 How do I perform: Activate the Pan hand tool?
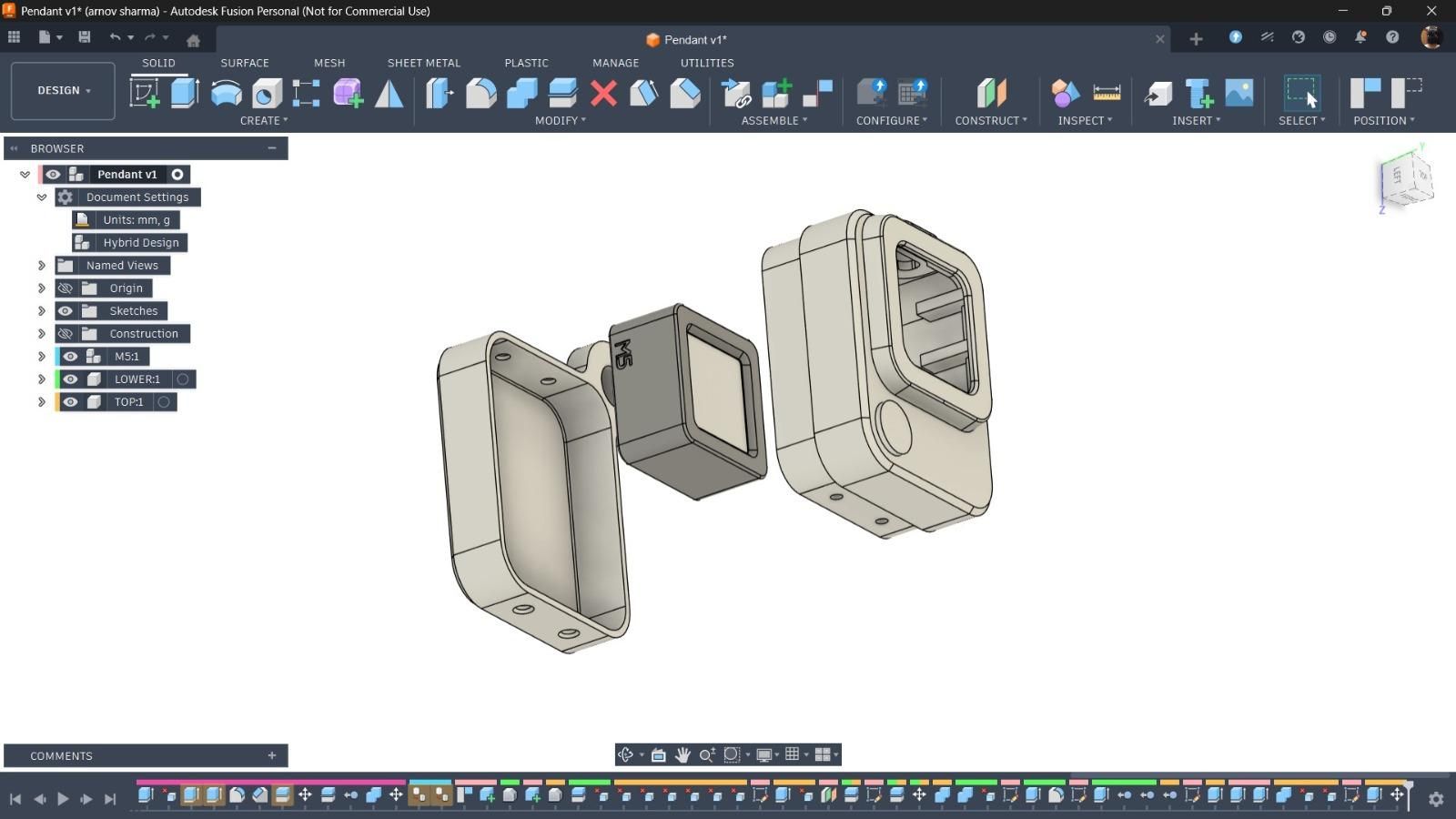tap(682, 754)
